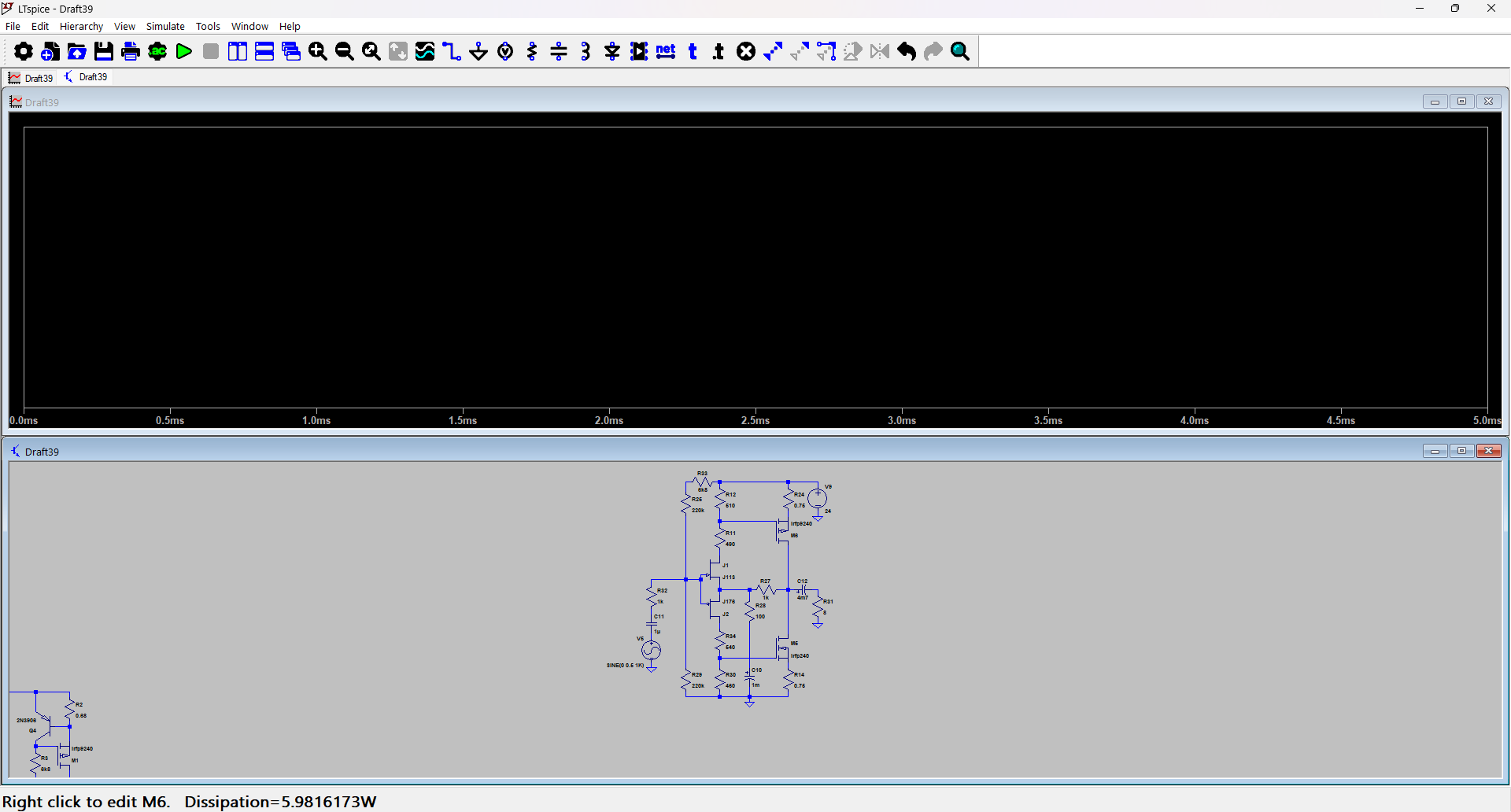Click the Print icon
This screenshot has width=1511, height=812.
131,52
